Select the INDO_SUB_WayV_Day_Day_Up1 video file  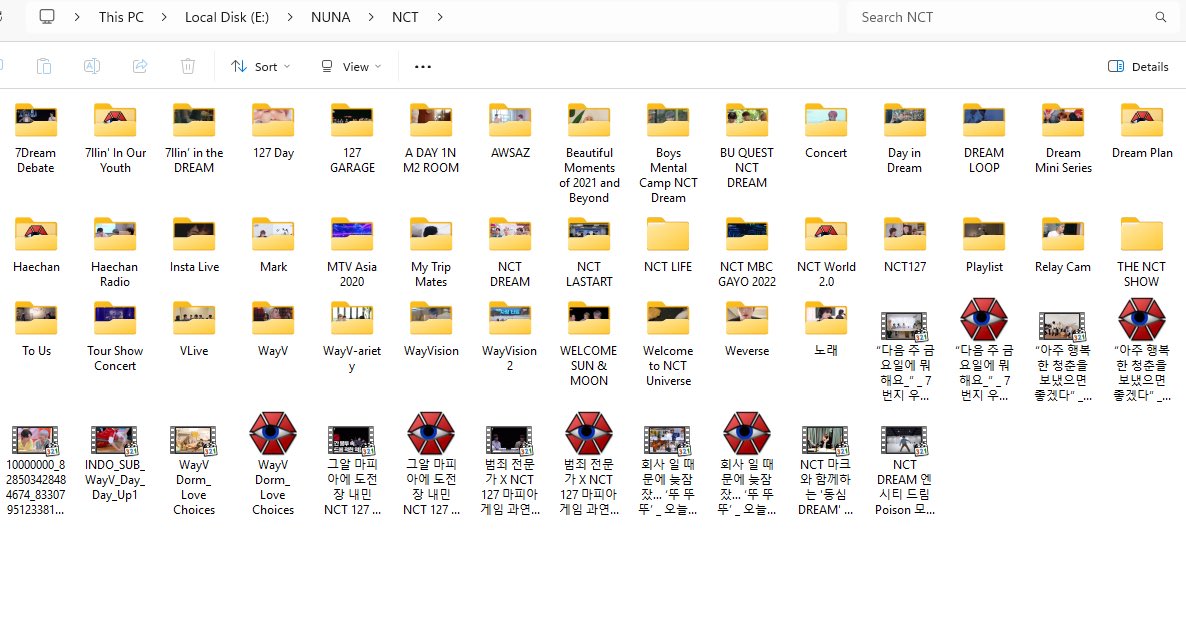(x=114, y=464)
